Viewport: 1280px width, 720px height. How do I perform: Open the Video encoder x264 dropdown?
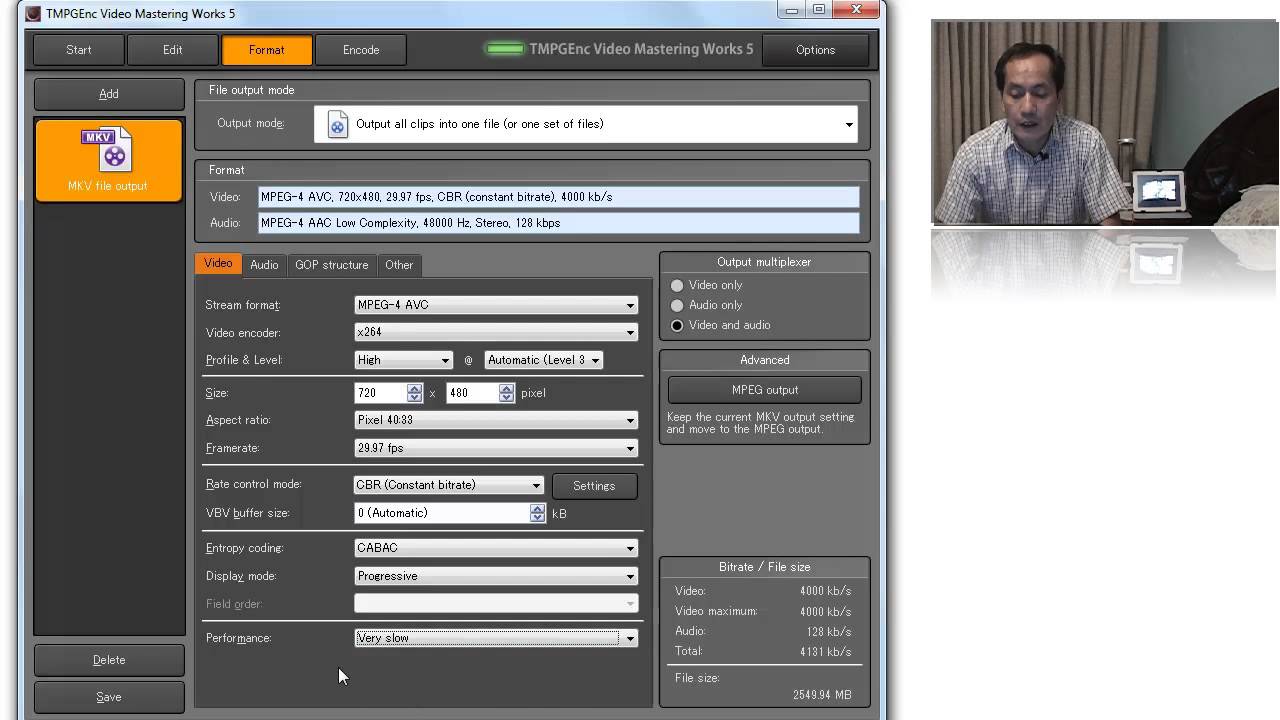496,332
